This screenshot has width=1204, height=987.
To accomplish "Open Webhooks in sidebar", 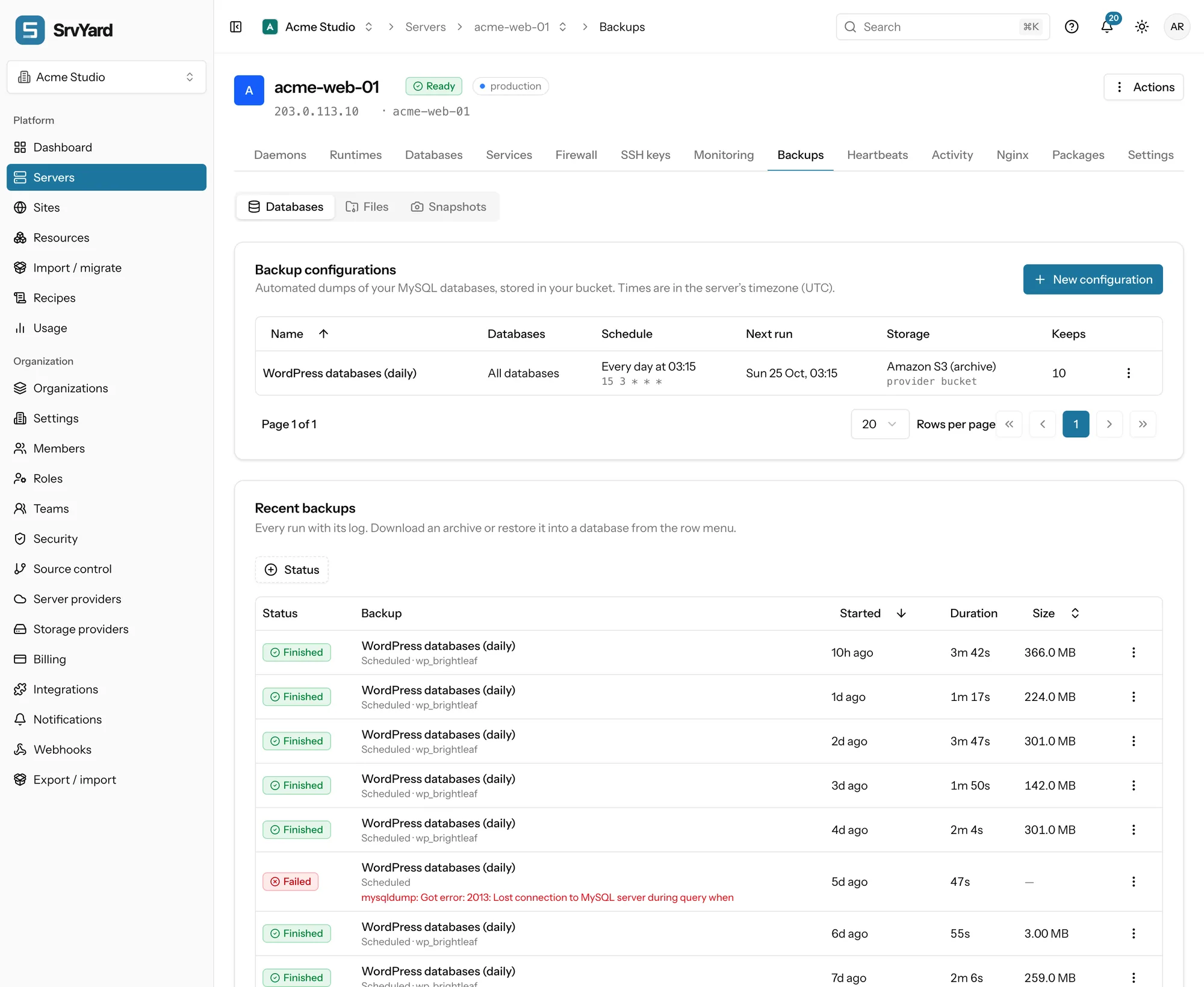I will click(107, 750).
